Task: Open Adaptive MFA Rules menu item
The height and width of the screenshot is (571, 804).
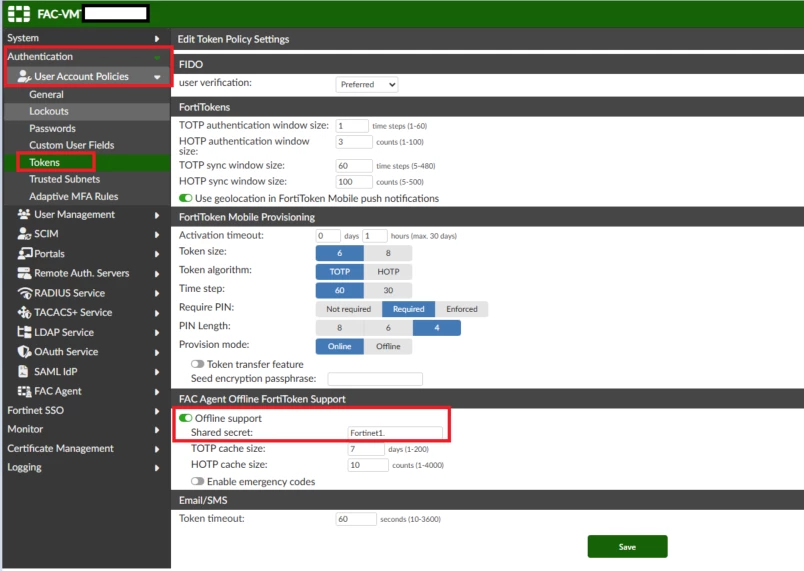Action: (73, 196)
